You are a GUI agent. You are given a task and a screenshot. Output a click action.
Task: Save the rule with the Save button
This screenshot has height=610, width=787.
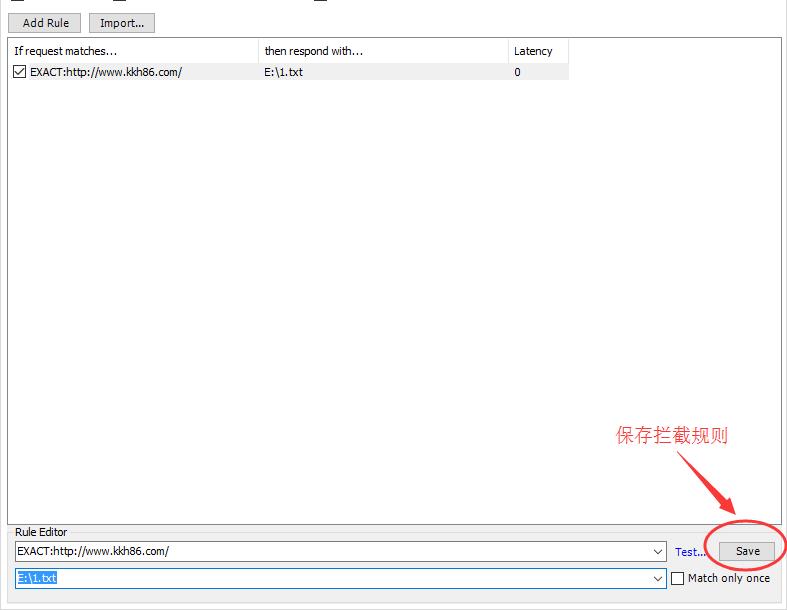tap(747, 551)
